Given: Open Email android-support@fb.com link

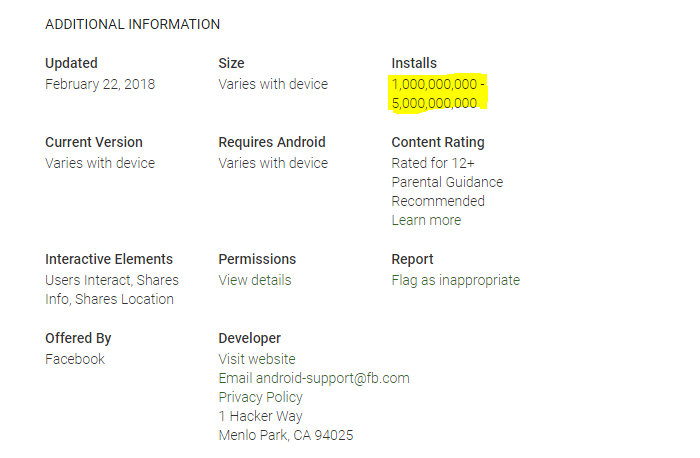Looking at the screenshot, I should pos(314,378).
